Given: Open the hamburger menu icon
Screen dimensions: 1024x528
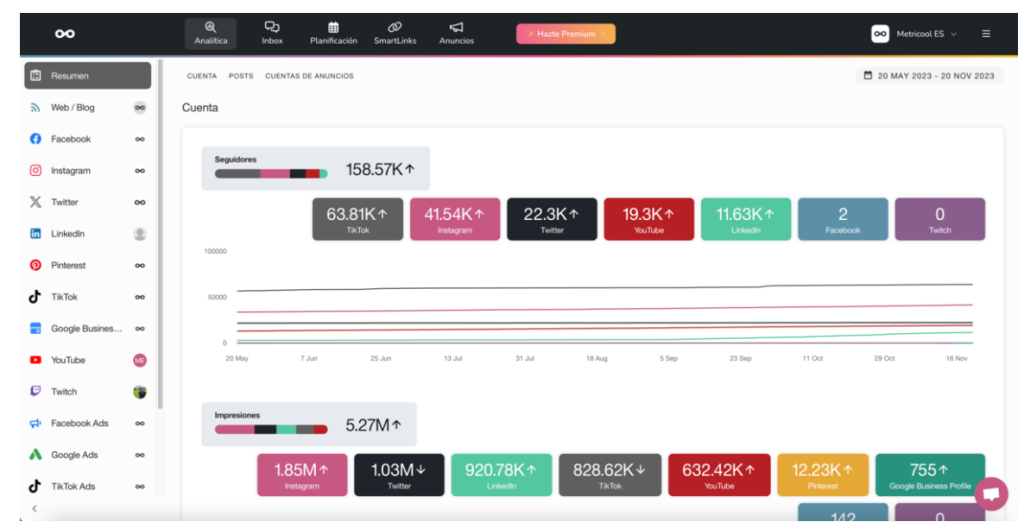Looking at the screenshot, I should [985, 34].
